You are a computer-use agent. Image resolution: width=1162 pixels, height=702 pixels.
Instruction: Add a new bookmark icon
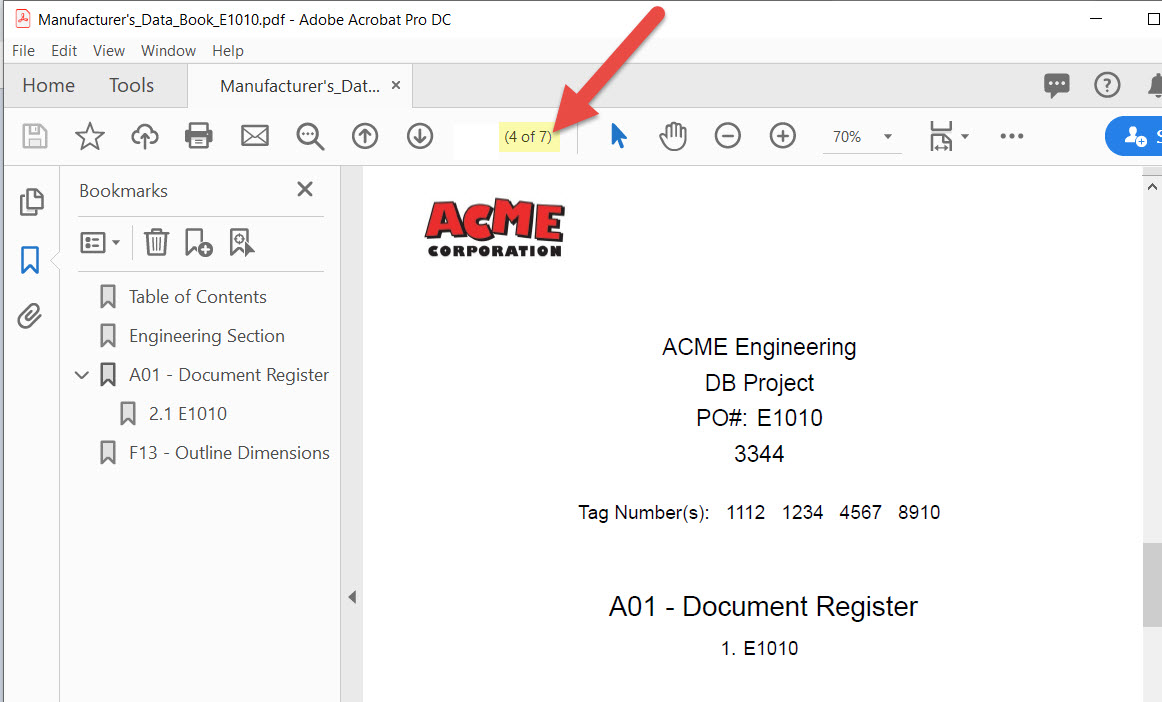tap(199, 242)
